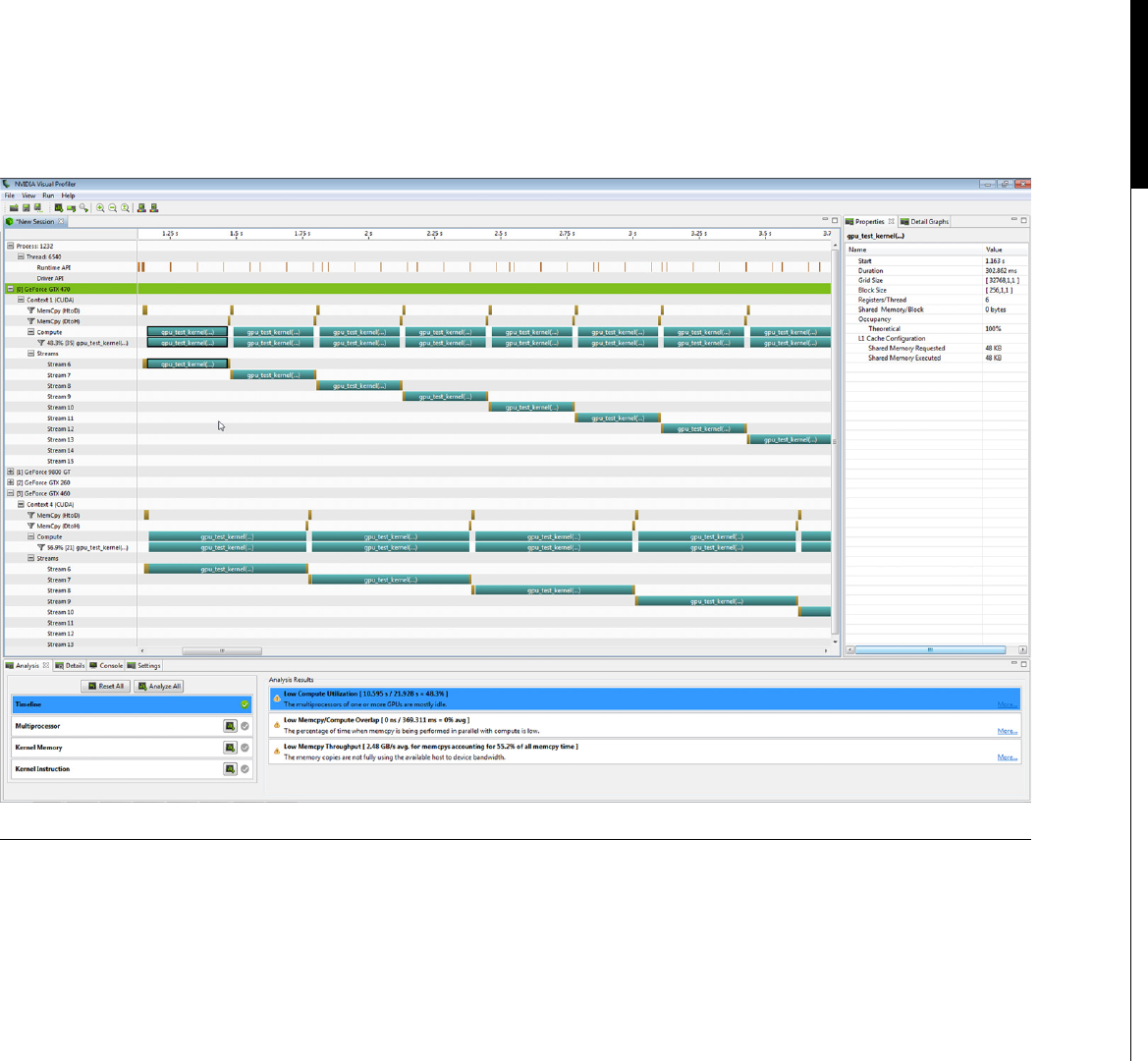Collapse the [3] GeForce GTX 460 device
1148x1061 pixels.
click(10, 493)
